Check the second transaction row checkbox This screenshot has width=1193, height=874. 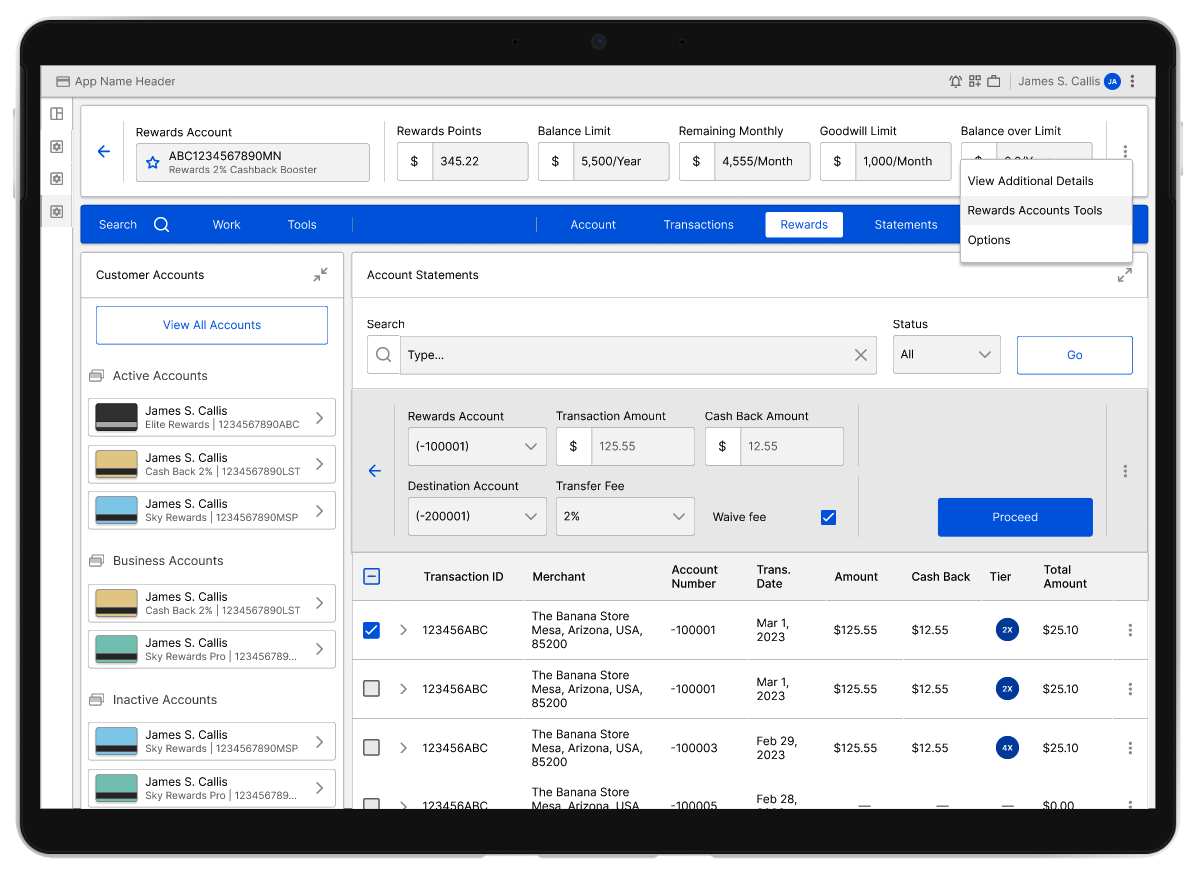pos(371,689)
